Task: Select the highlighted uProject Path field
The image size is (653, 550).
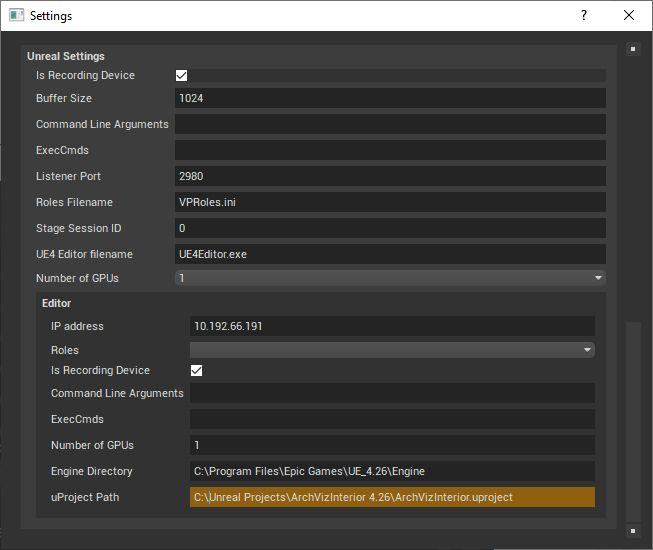Action: point(392,497)
